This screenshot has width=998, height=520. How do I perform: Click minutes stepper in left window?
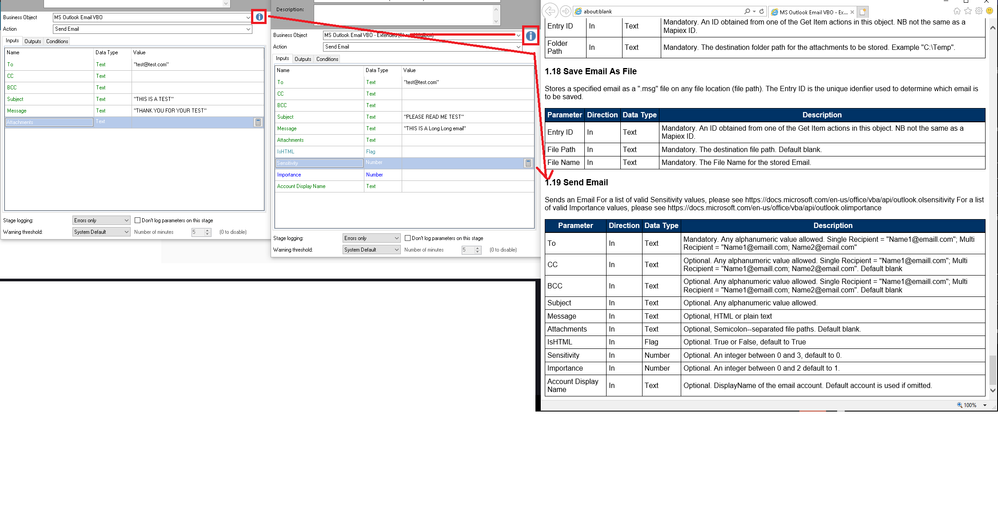(x=207, y=232)
